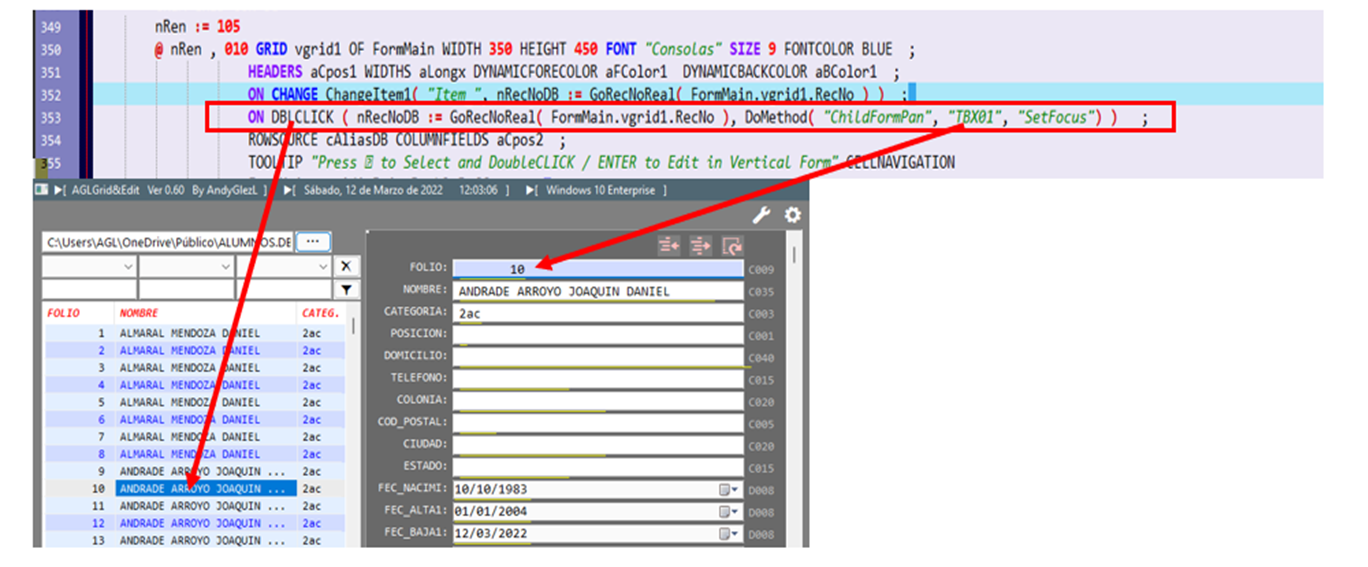The image size is (1368, 567).
Task: Click the middle pink list-arrow form icon
Action: tap(701, 245)
